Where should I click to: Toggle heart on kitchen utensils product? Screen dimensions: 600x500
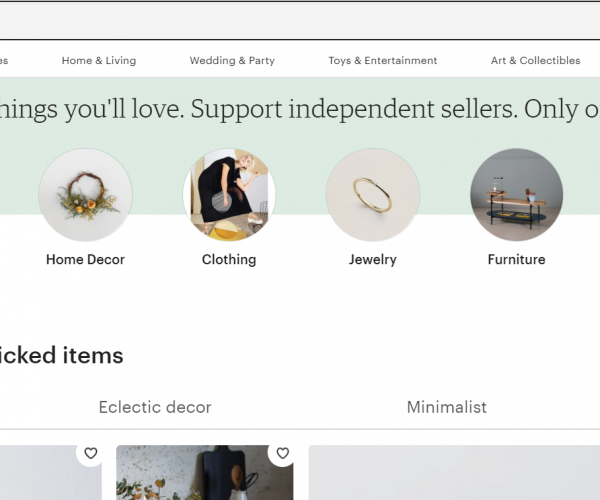point(282,453)
